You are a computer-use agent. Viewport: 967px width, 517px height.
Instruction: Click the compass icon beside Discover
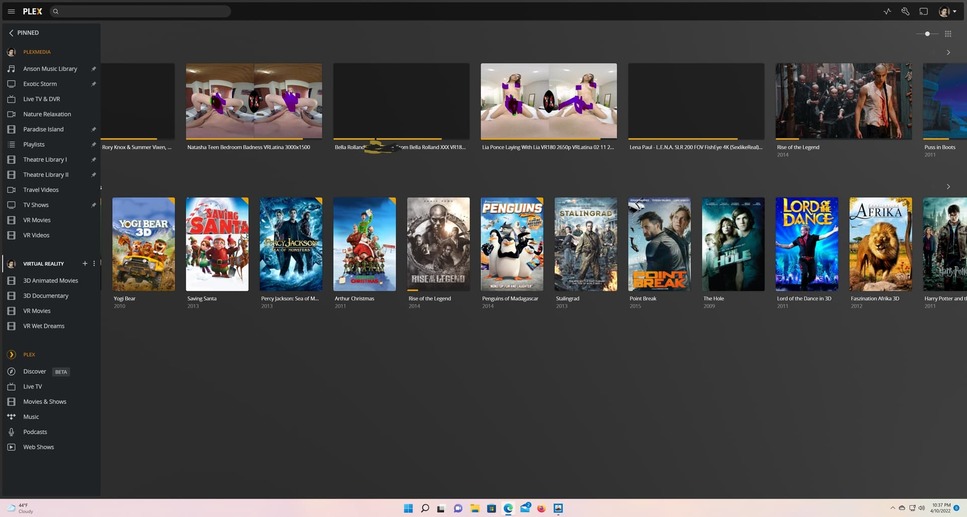tap(11, 371)
